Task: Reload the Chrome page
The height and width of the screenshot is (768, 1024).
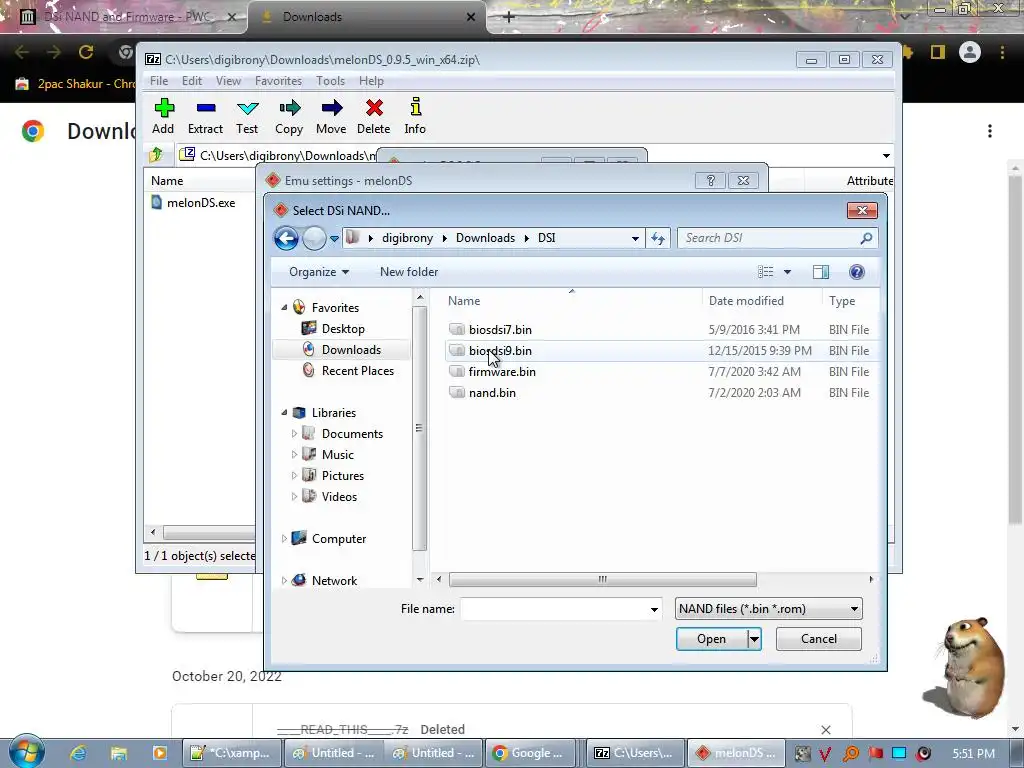Action: tap(86, 52)
